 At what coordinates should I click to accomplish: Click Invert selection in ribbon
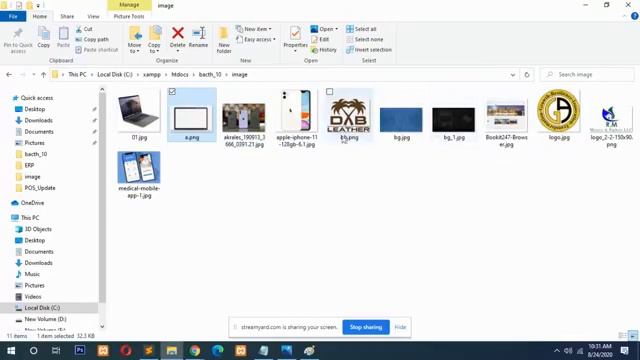point(369,50)
